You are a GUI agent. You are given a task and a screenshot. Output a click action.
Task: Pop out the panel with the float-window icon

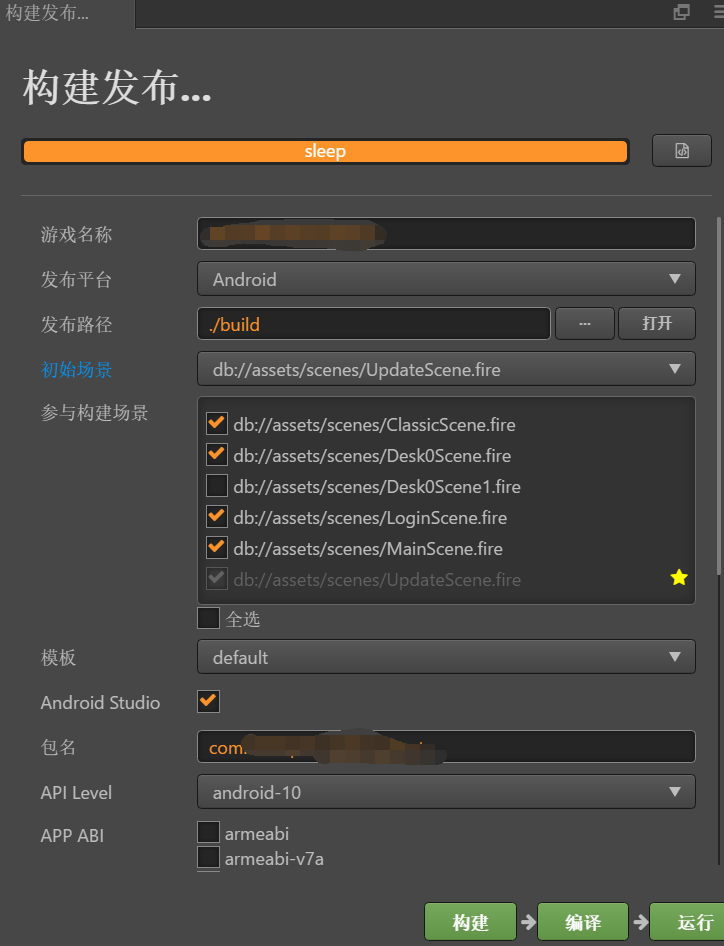[682, 12]
